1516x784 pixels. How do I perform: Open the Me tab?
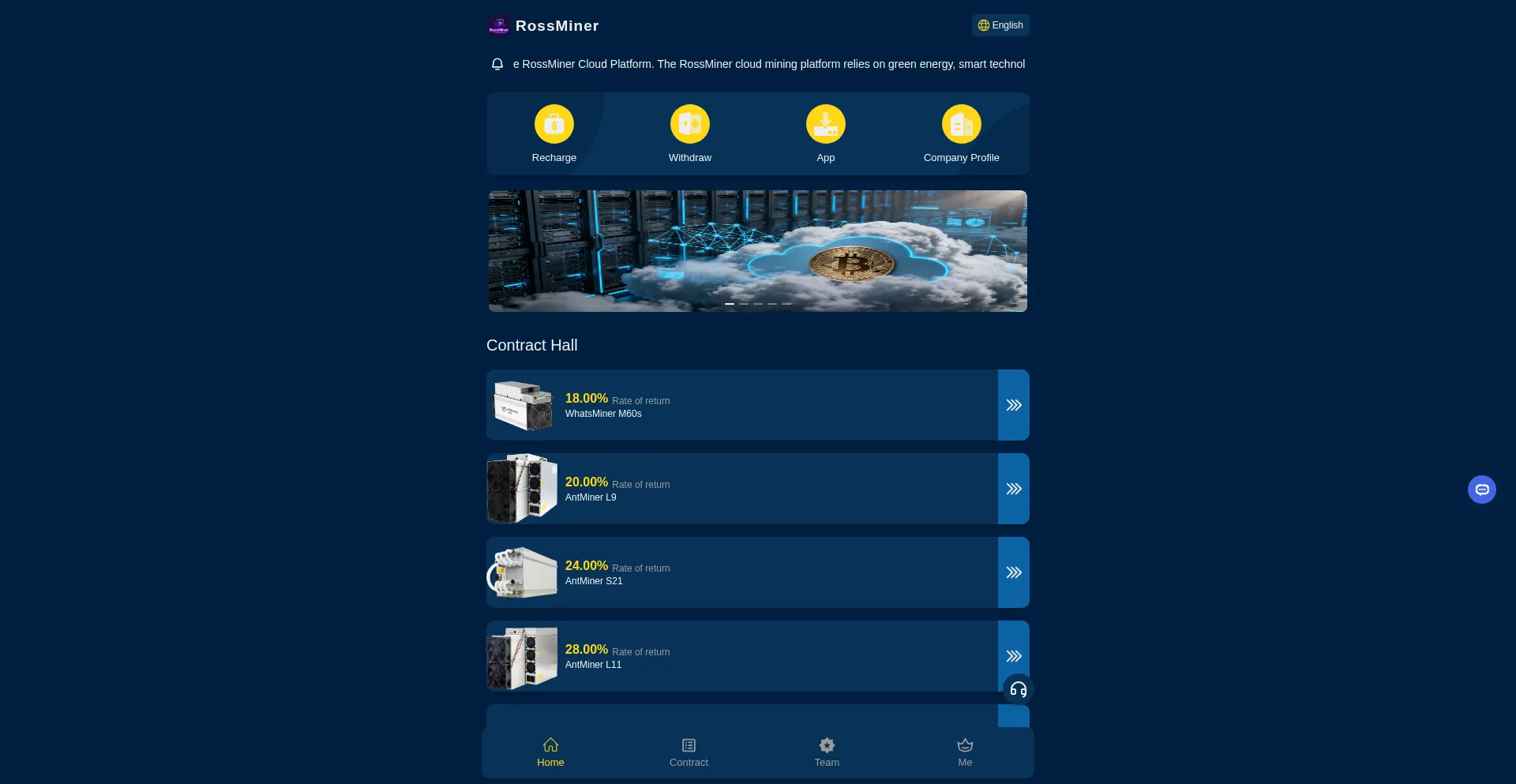(965, 752)
